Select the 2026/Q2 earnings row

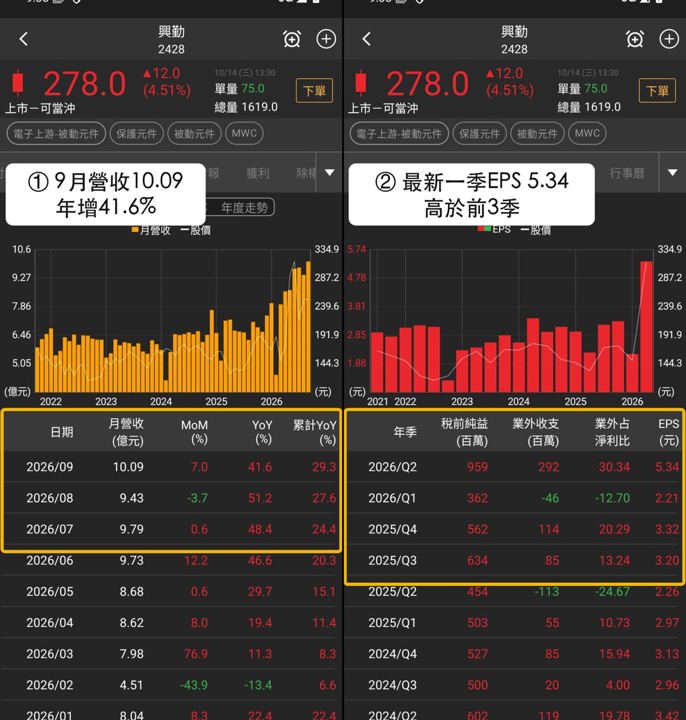[514, 467]
